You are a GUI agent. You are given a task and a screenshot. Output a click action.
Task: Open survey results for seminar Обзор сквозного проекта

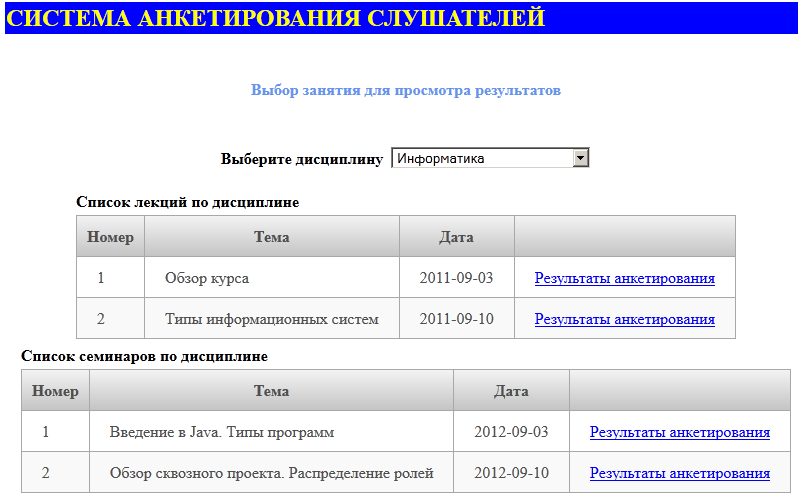679,473
